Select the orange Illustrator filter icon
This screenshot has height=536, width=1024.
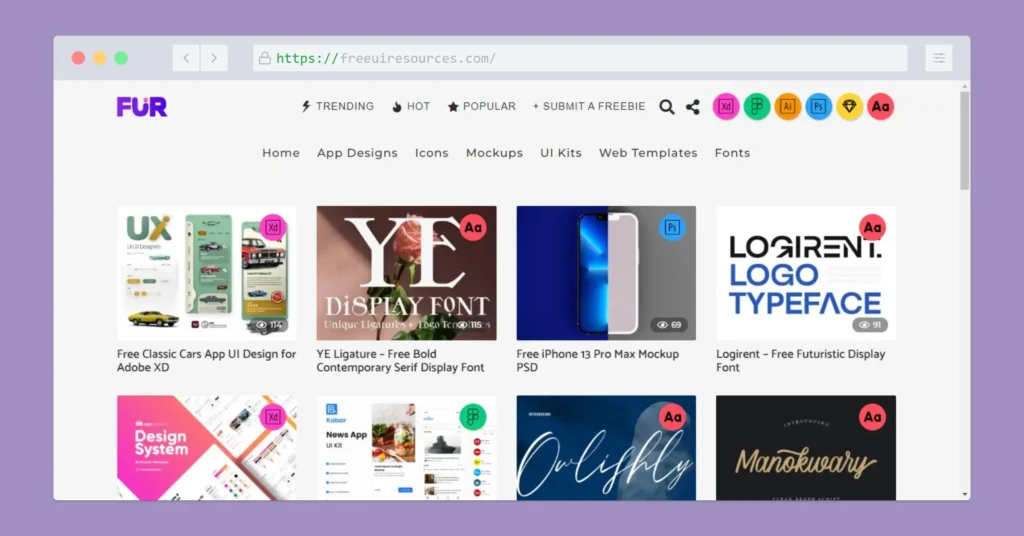[x=788, y=107]
